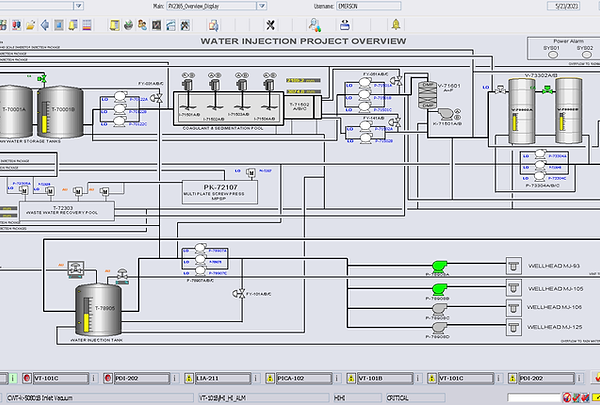The width and height of the screenshot is (600, 405).
Task: Open Main combo box FX2365_Overview_Display
Action: pyautogui.click(x=216, y=6)
